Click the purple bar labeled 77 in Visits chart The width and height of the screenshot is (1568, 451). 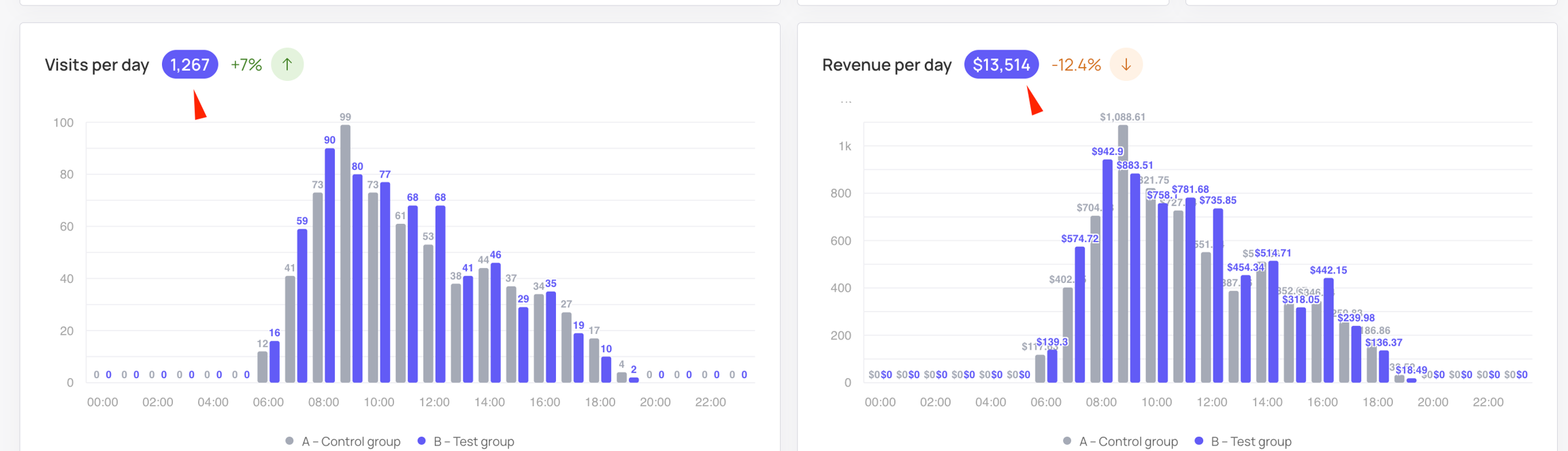point(385,282)
